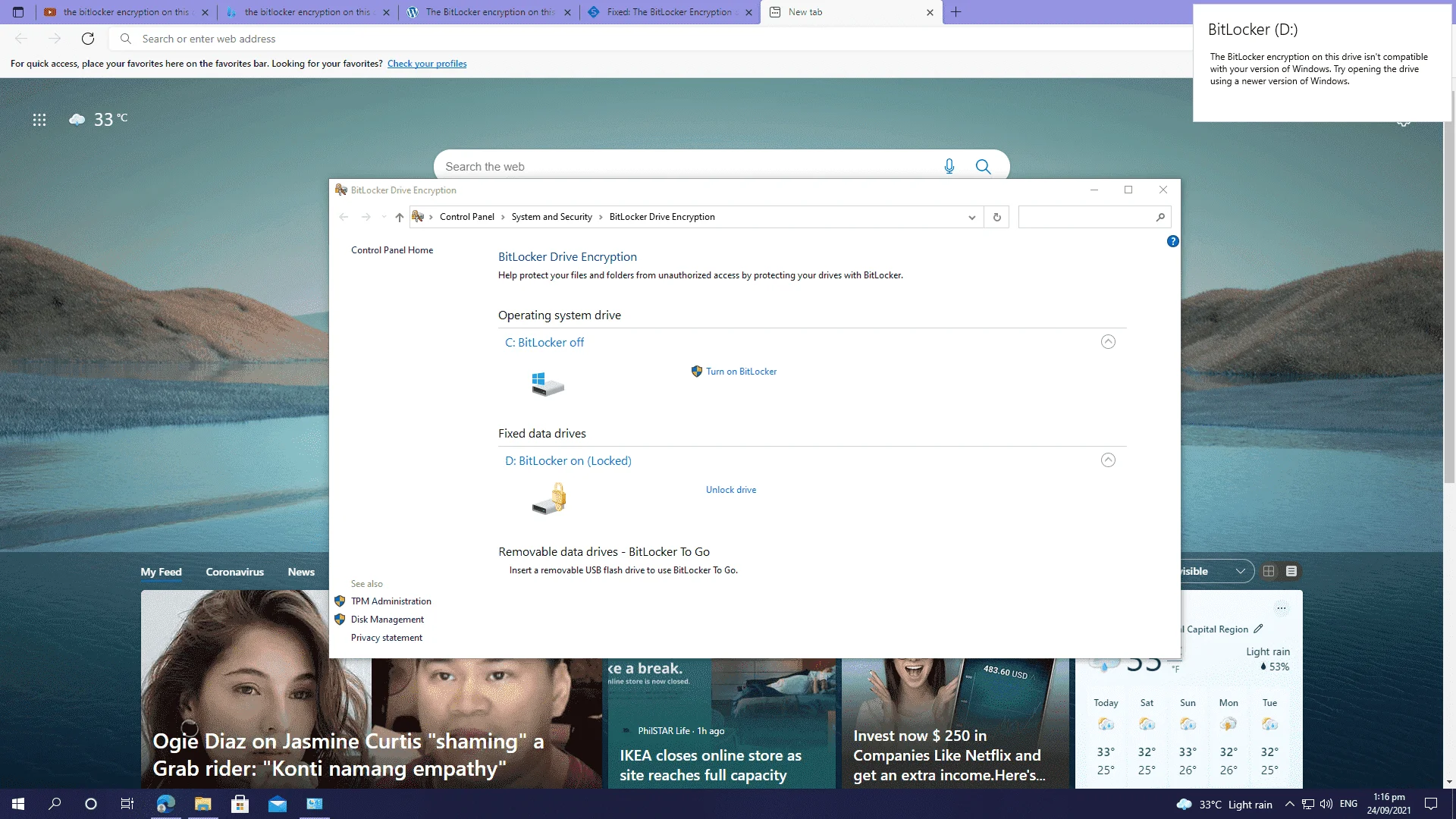The width and height of the screenshot is (1456, 819).
Task: Open Microsoft Edge from taskbar
Action: click(x=165, y=804)
